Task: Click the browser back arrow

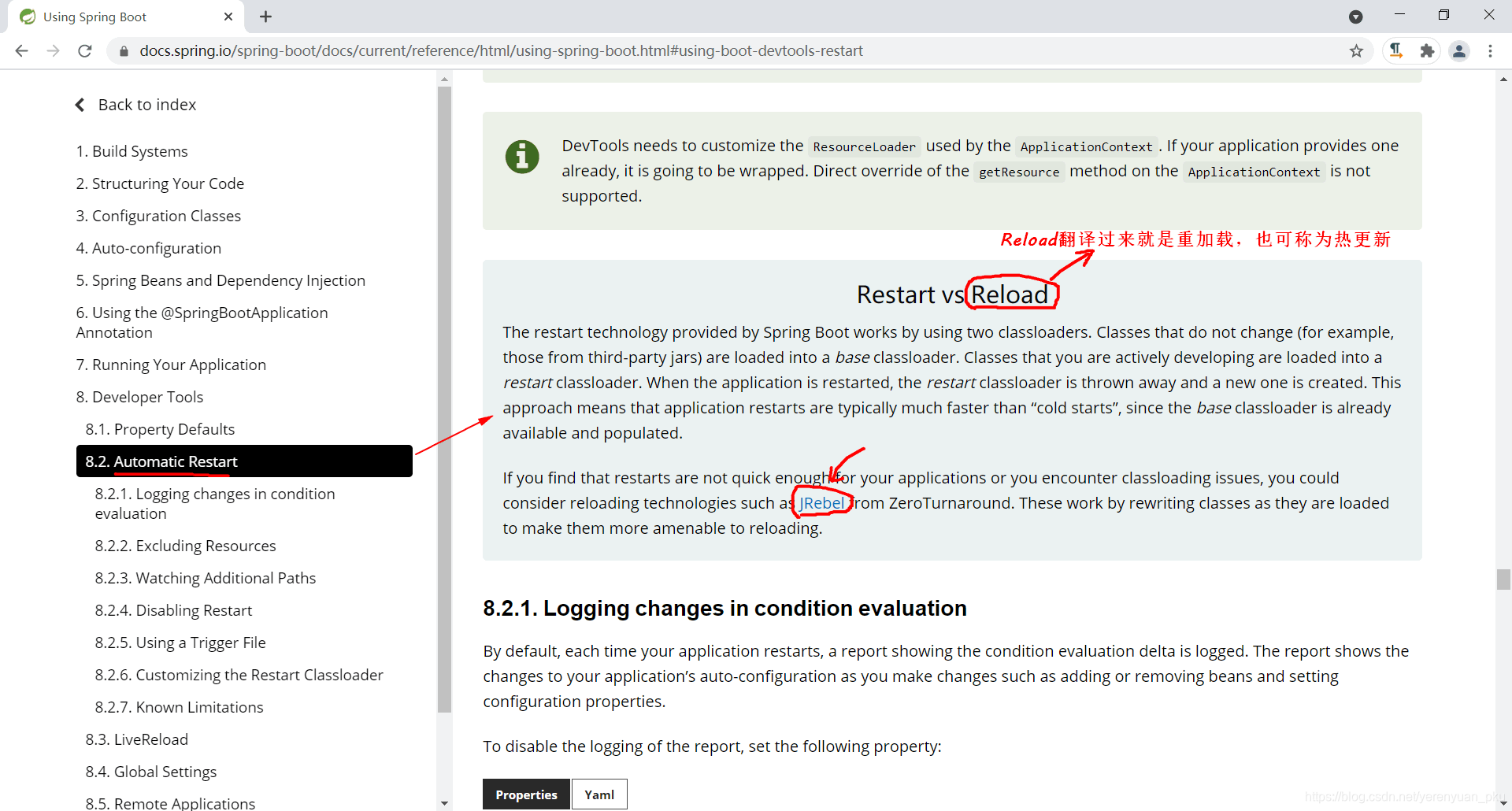Action: [21, 51]
